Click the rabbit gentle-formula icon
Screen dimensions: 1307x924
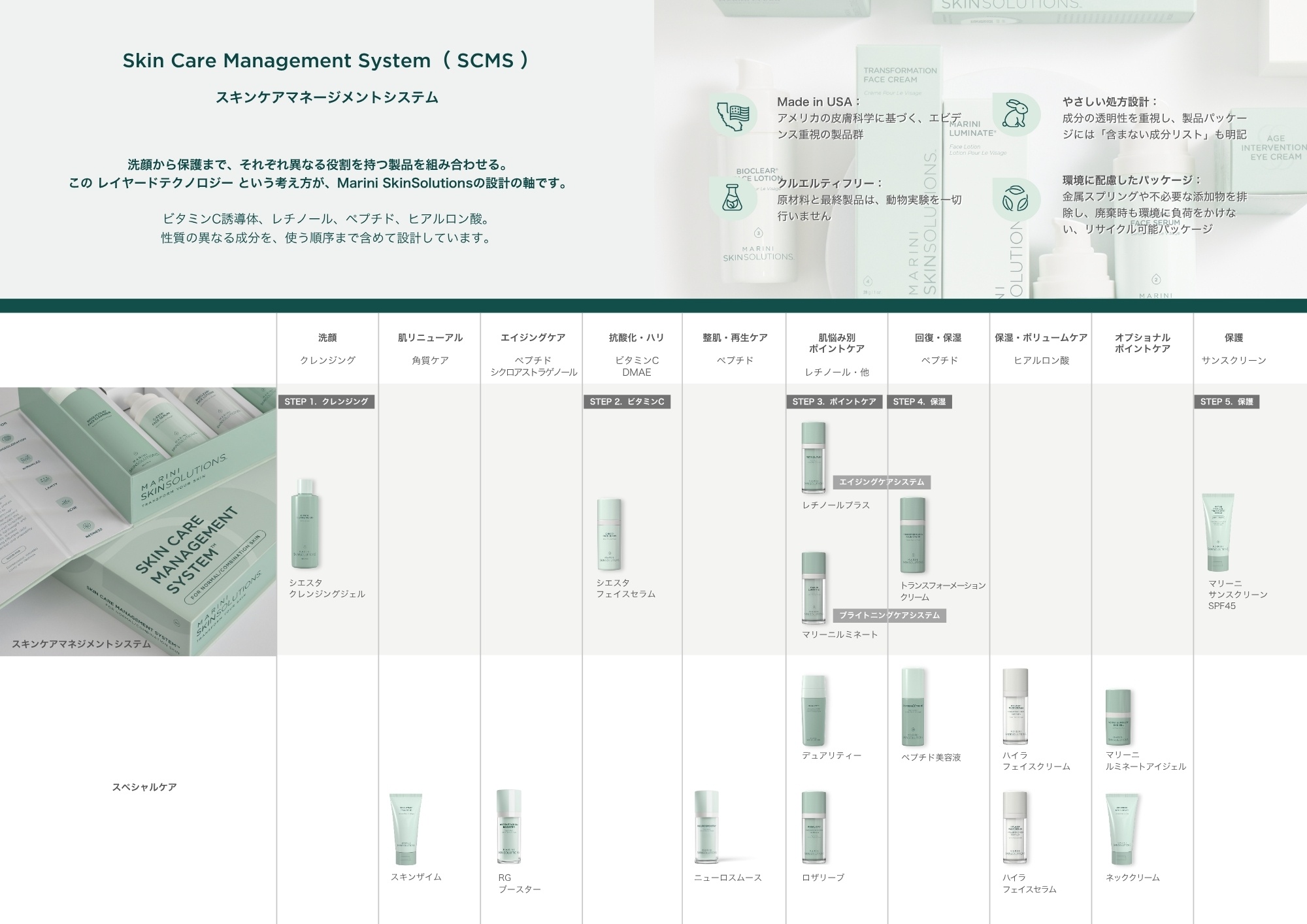coord(1016,115)
